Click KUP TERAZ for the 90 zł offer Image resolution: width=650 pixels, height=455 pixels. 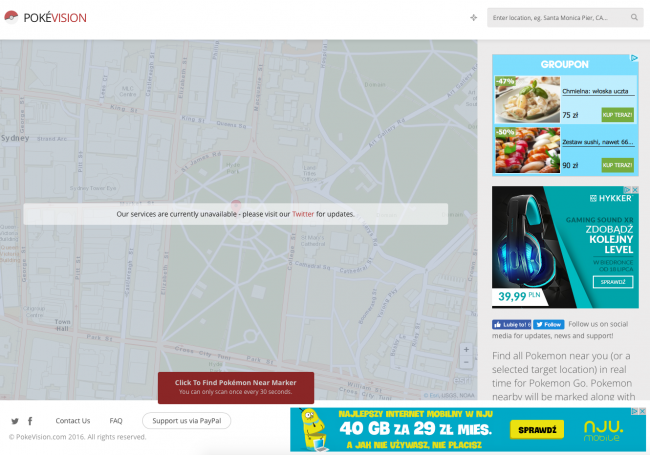coord(617,165)
